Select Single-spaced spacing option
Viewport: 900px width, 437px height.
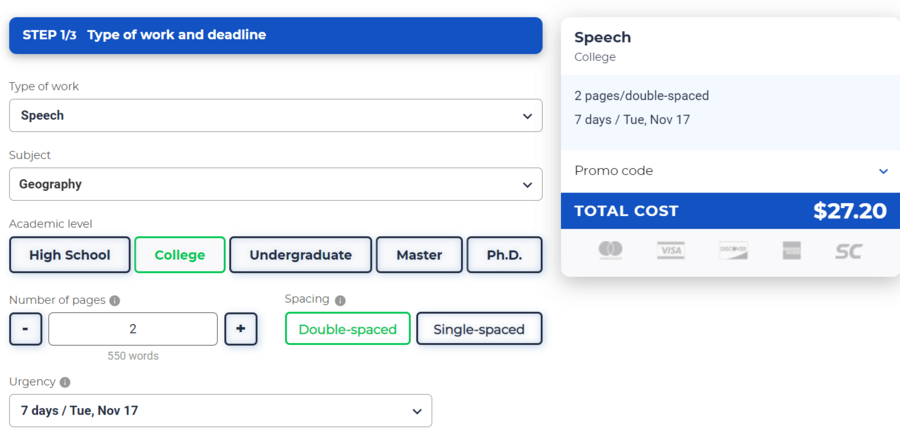pyautogui.click(x=479, y=329)
